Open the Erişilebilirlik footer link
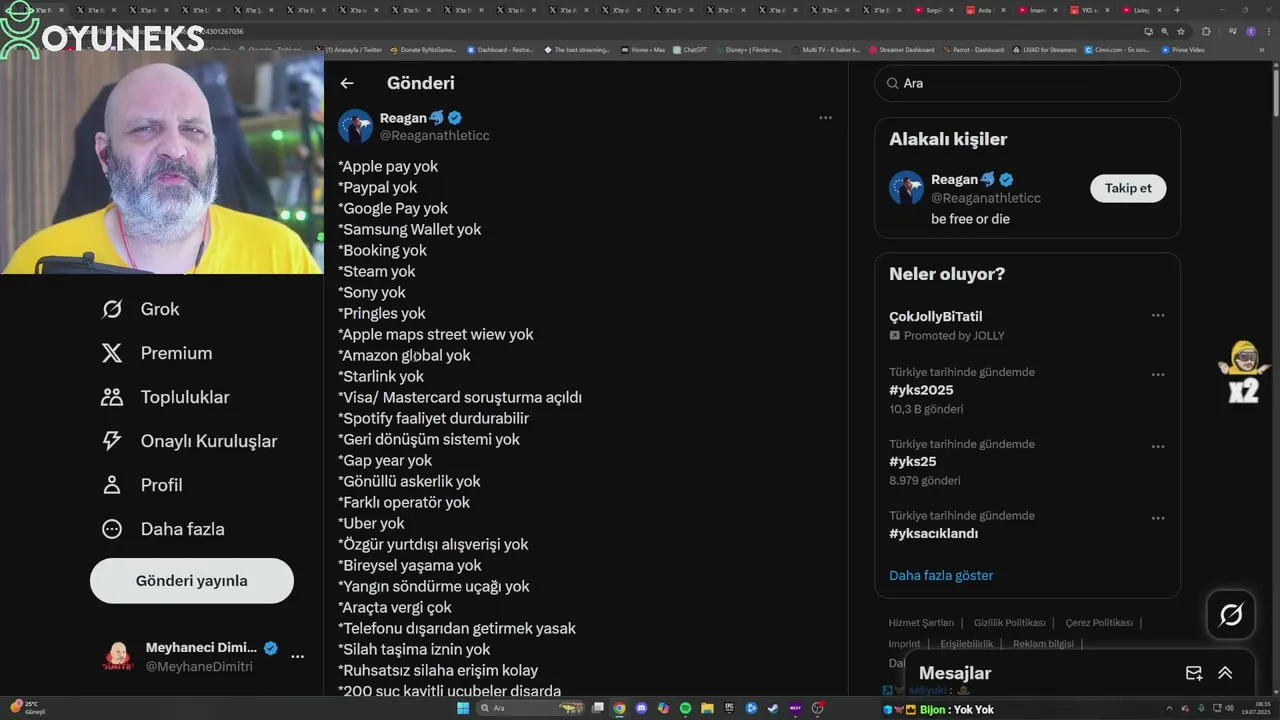Screen dimensions: 1280x720 pyautogui.click(x=967, y=644)
